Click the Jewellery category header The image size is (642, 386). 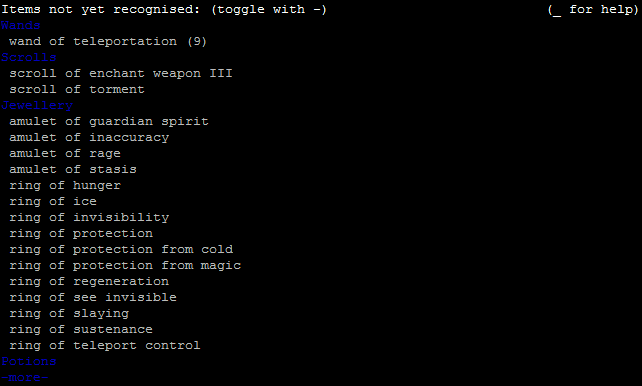click(37, 106)
